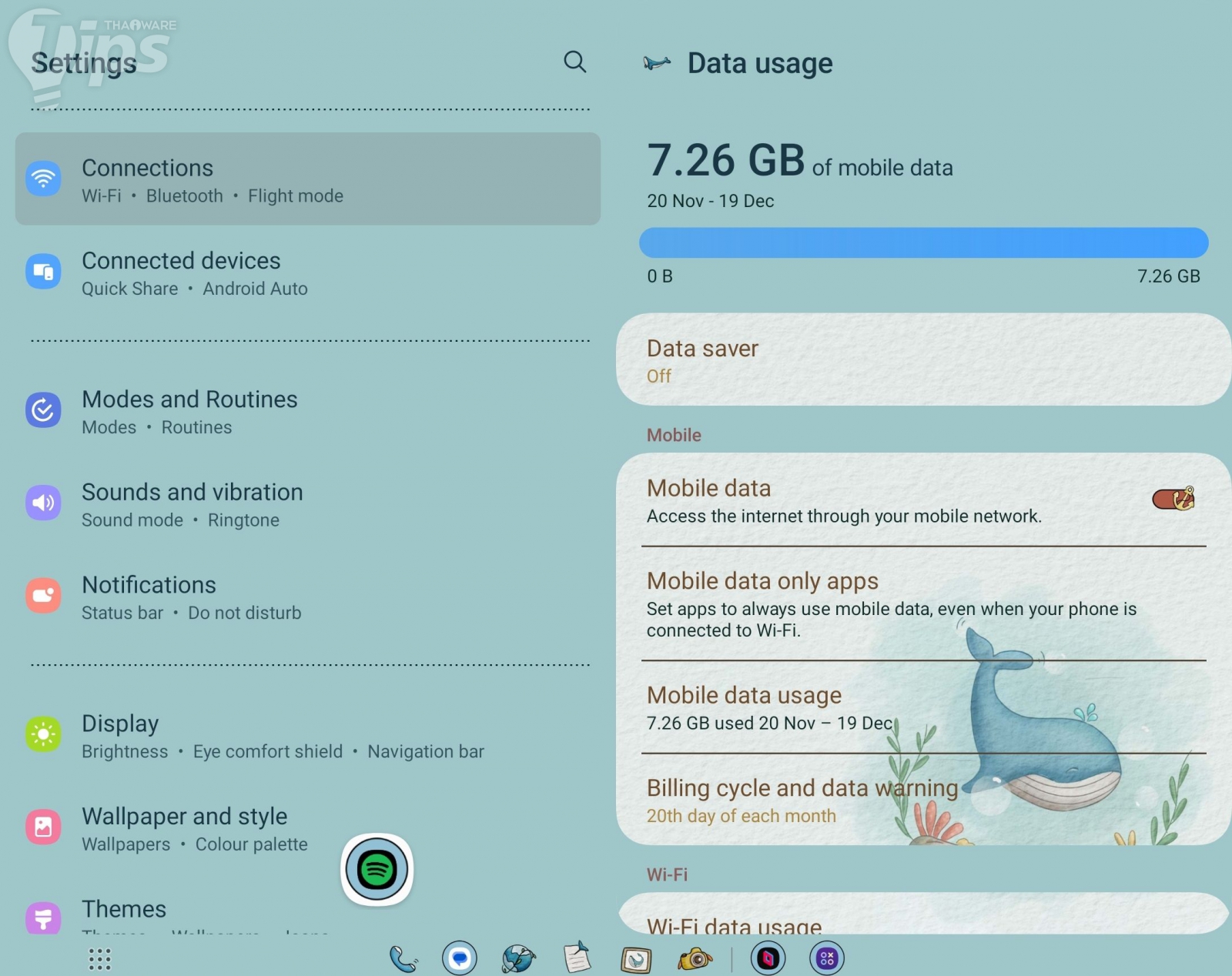Click the "Wi-Fi" section header

pyautogui.click(x=667, y=874)
